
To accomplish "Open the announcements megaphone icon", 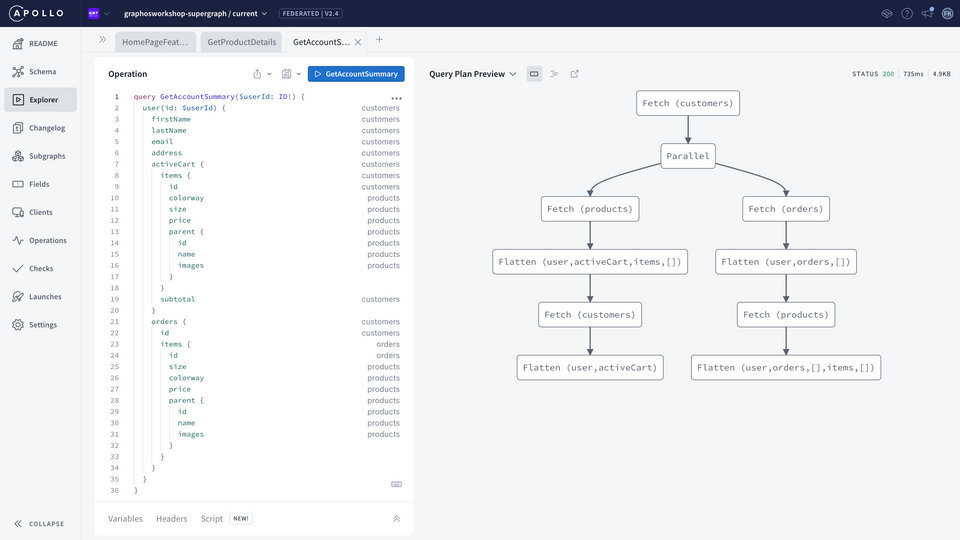I will pyautogui.click(x=928, y=13).
